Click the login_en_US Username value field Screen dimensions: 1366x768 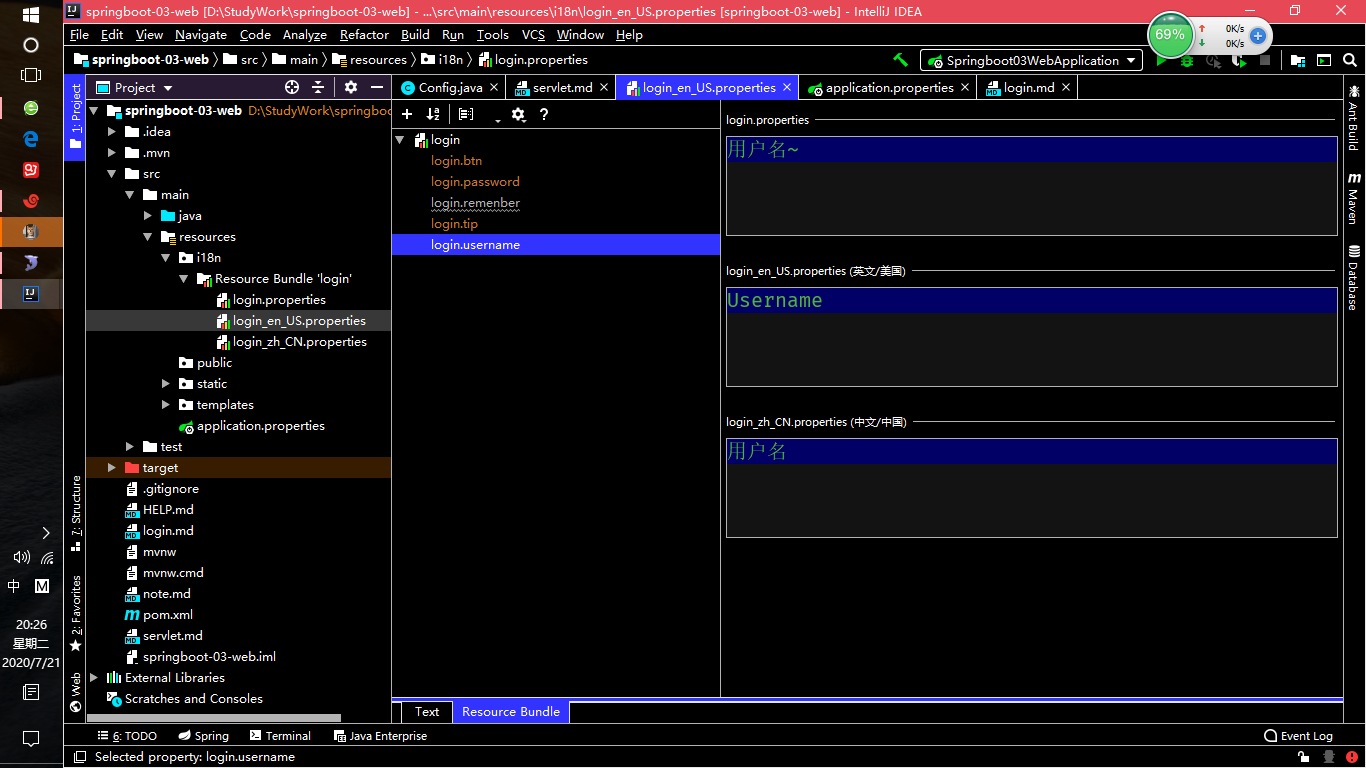[1031, 337]
